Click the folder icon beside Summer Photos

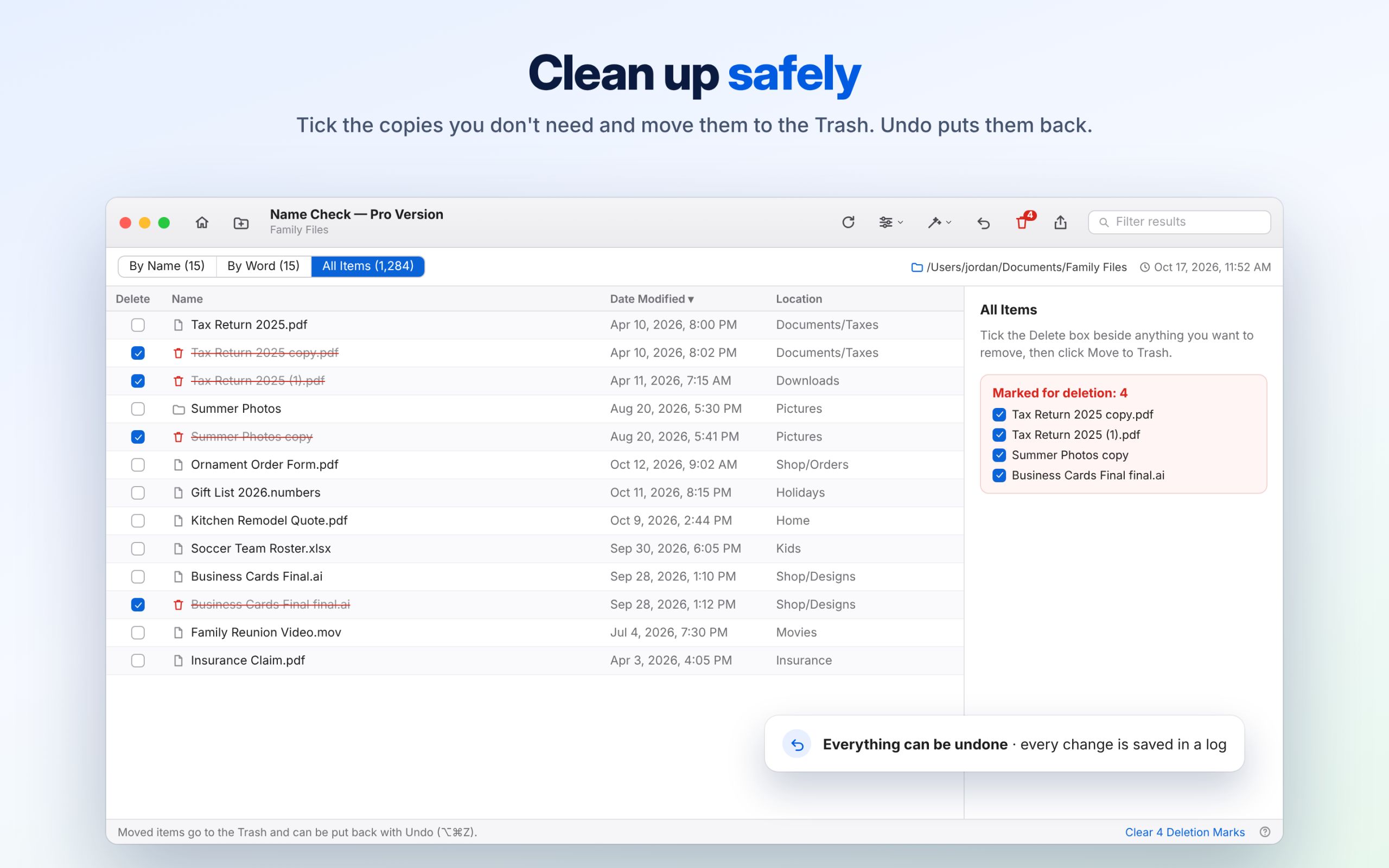[179, 409]
